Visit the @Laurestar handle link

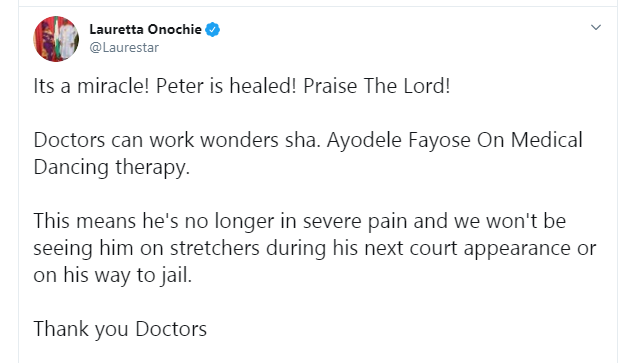click(124, 47)
